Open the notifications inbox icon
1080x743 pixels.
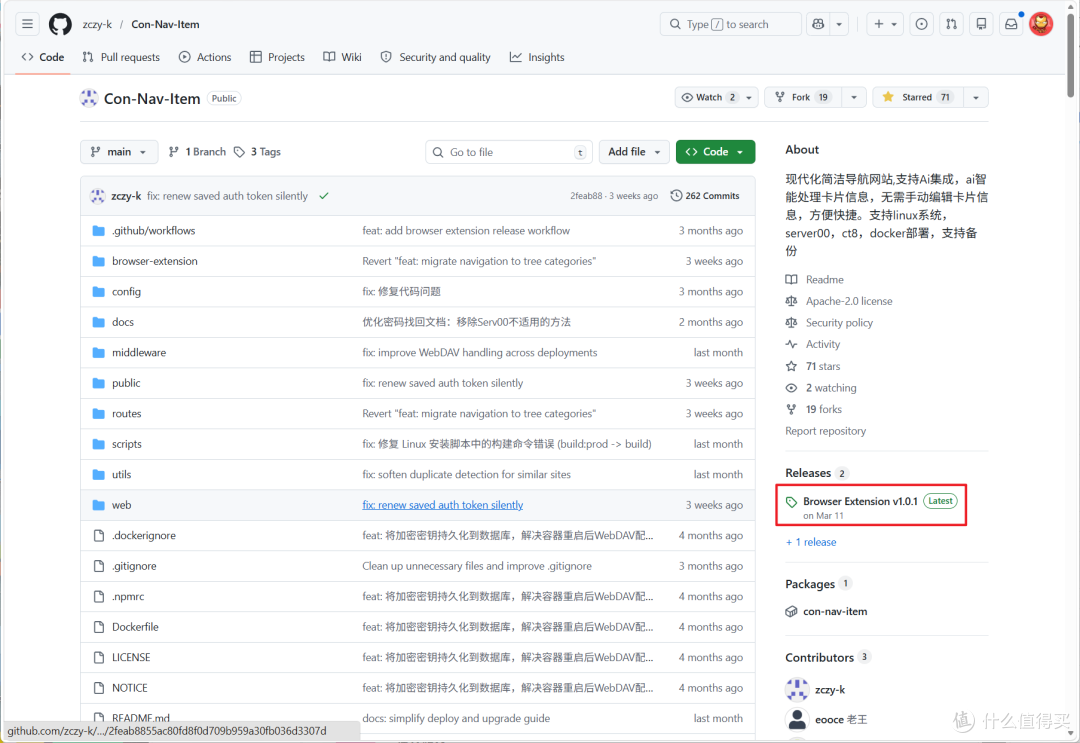tap(1011, 24)
